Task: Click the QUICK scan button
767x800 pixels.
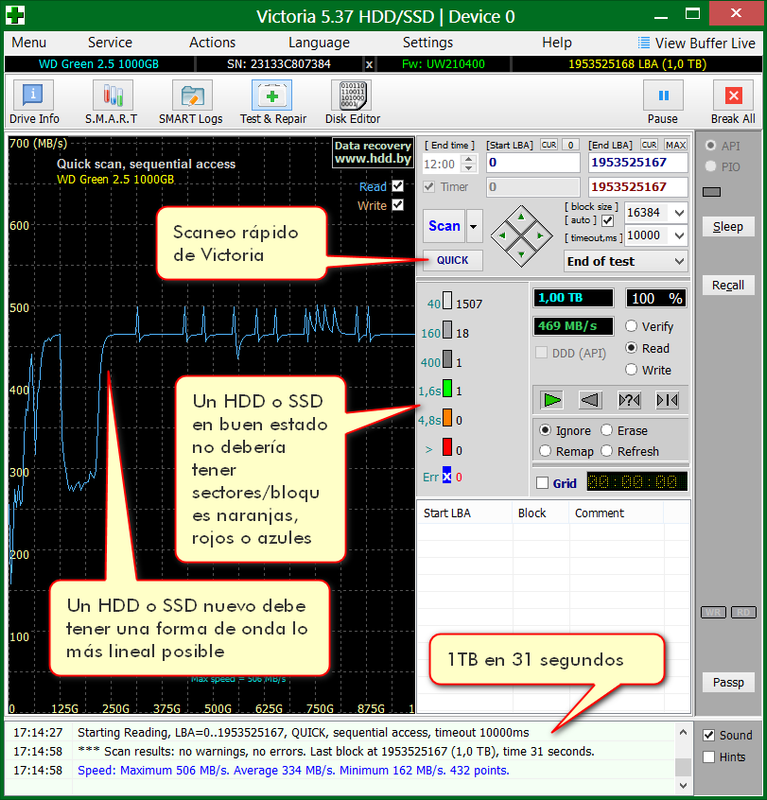Action: click(x=453, y=260)
